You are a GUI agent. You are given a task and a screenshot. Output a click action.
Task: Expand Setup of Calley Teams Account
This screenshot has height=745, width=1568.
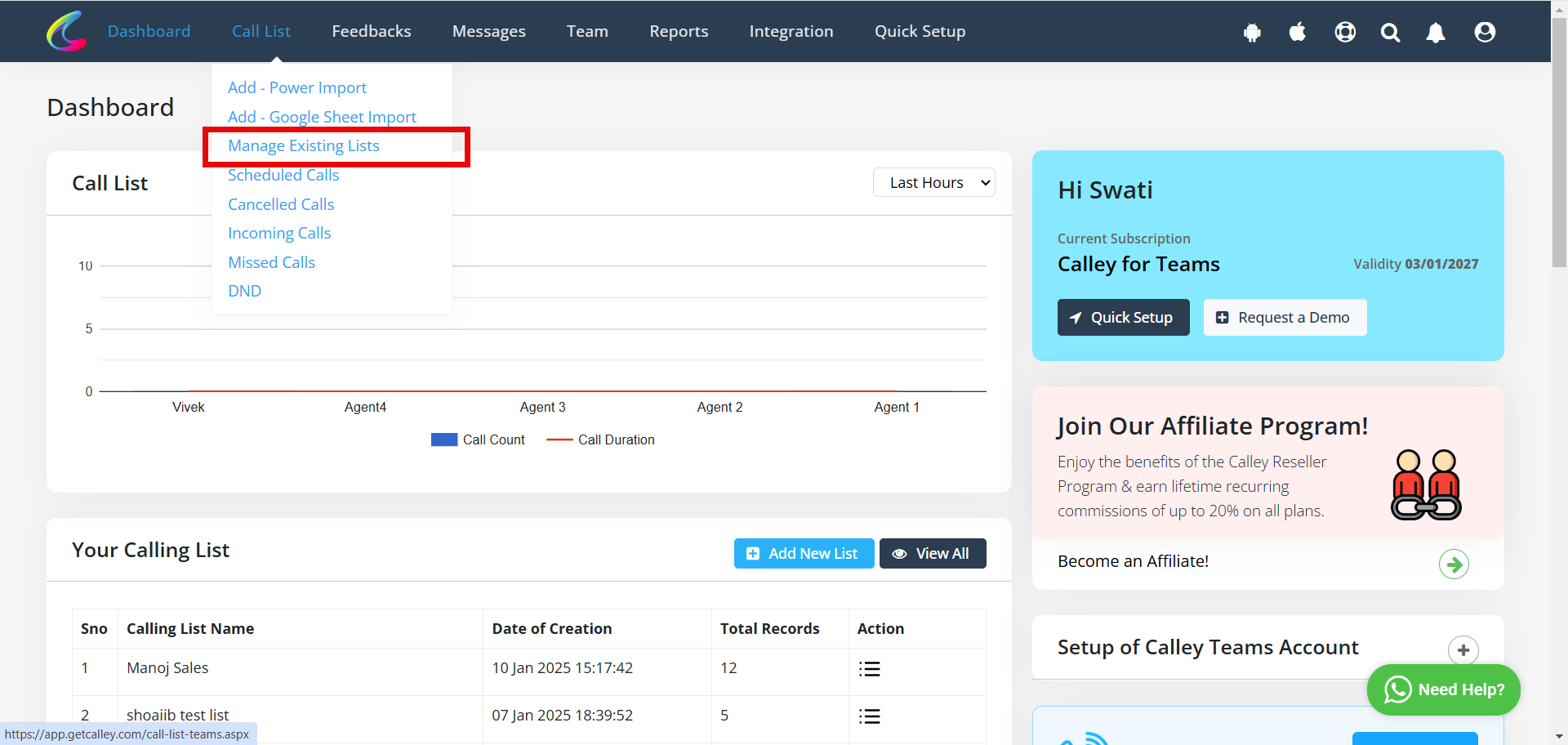click(1463, 650)
